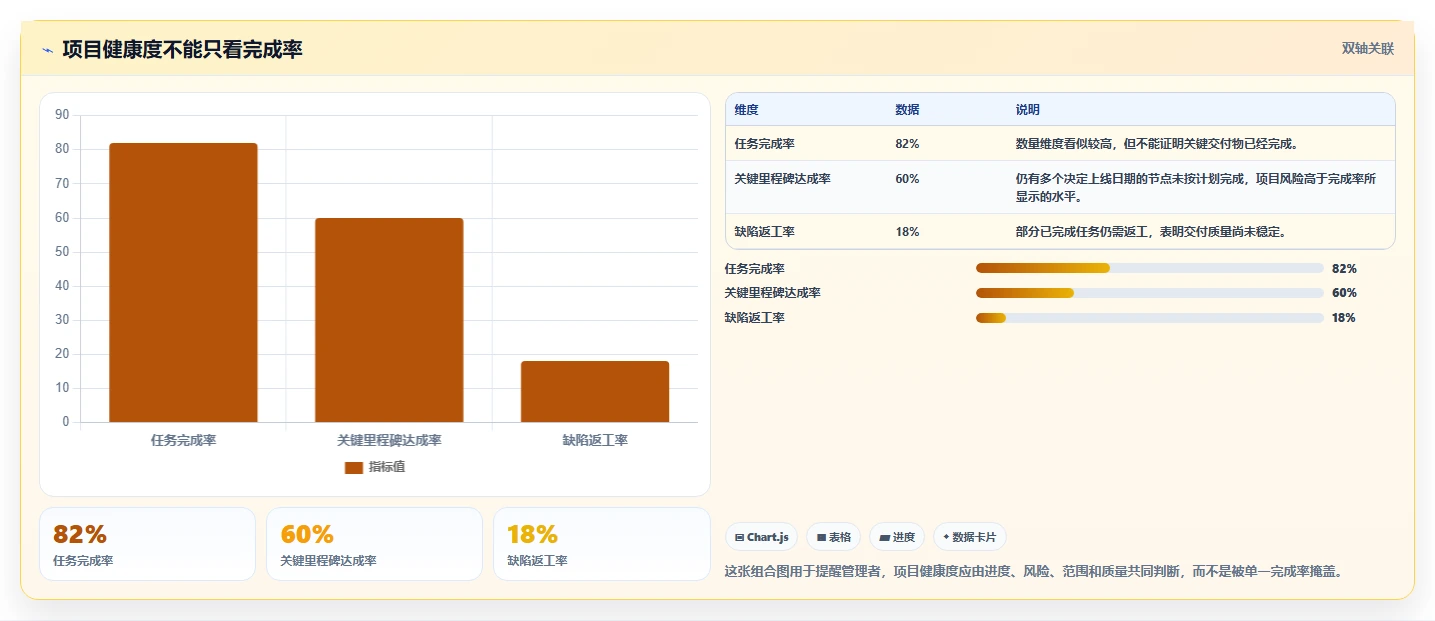Click the 缺陷返工率 18% progress bar
Screen dimensions: 1435x621
(1149, 318)
